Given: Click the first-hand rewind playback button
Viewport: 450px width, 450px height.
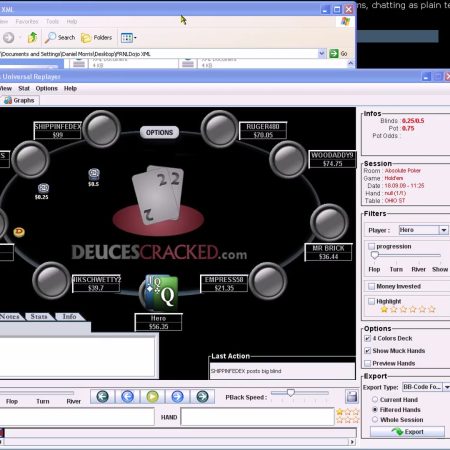Looking at the screenshot, I should [103, 396].
